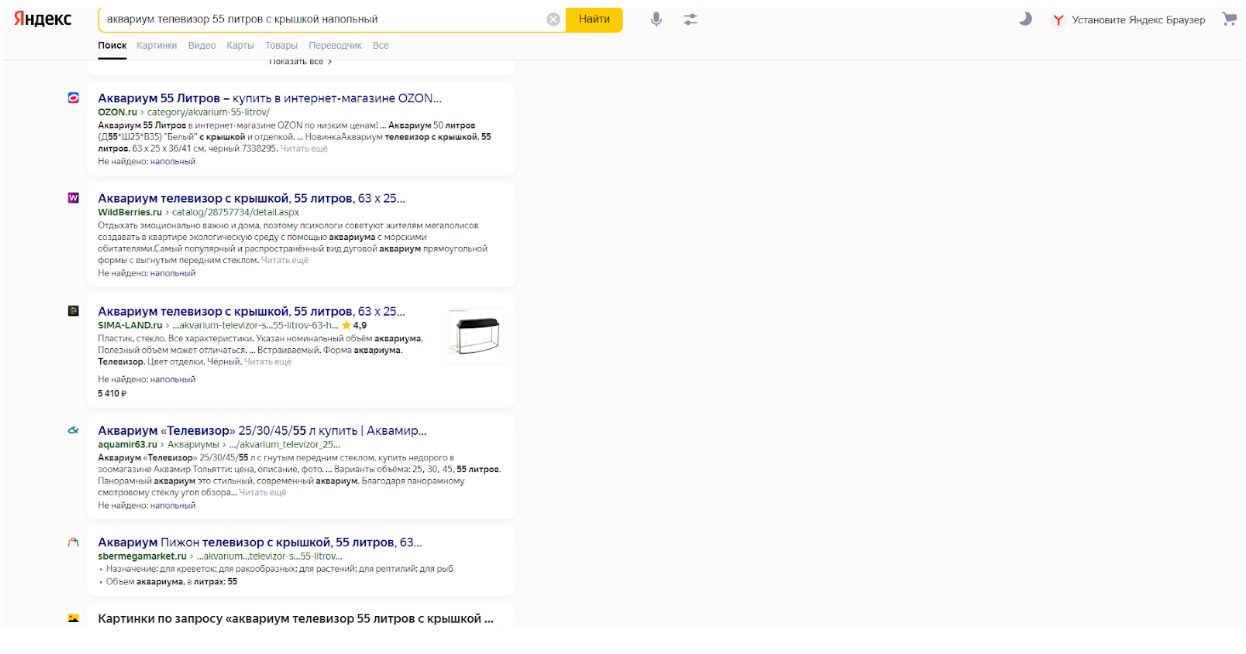Click the OZON favicon
This screenshot has height=654, width=1246.
coord(73,98)
